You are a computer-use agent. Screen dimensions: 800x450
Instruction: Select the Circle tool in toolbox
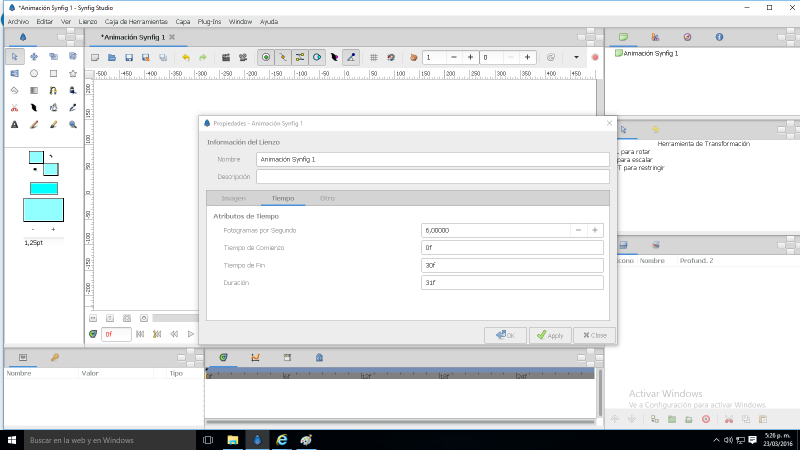[34, 73]
